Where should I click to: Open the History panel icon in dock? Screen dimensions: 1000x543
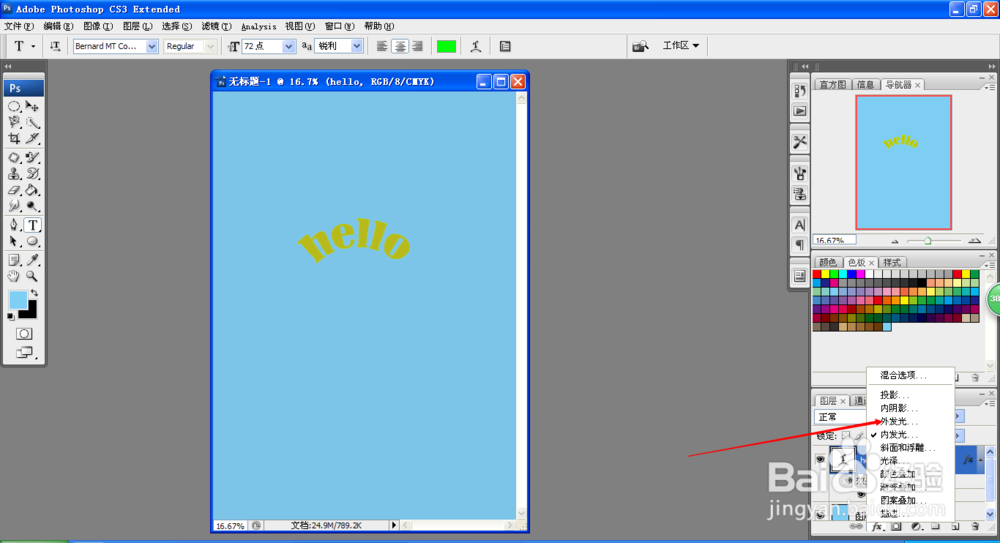pyautogui.click(x=800, y=91)
